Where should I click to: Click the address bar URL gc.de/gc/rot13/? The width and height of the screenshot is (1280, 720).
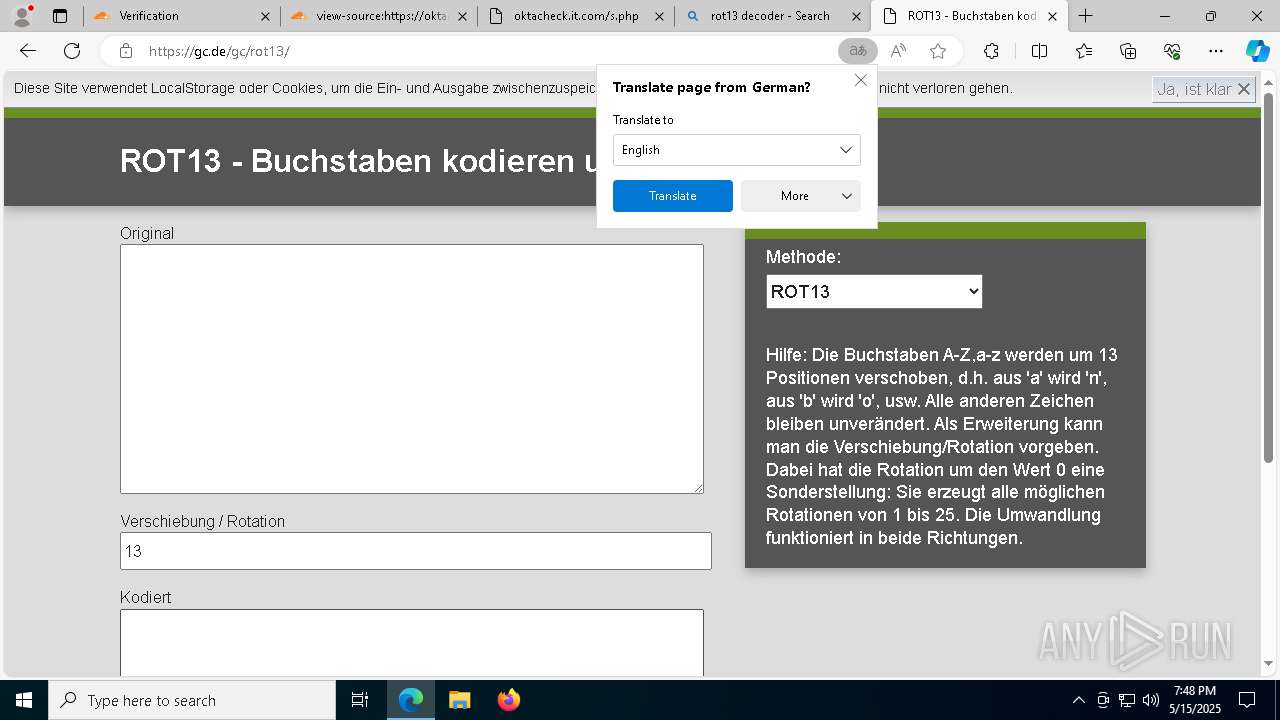point(219,51)
